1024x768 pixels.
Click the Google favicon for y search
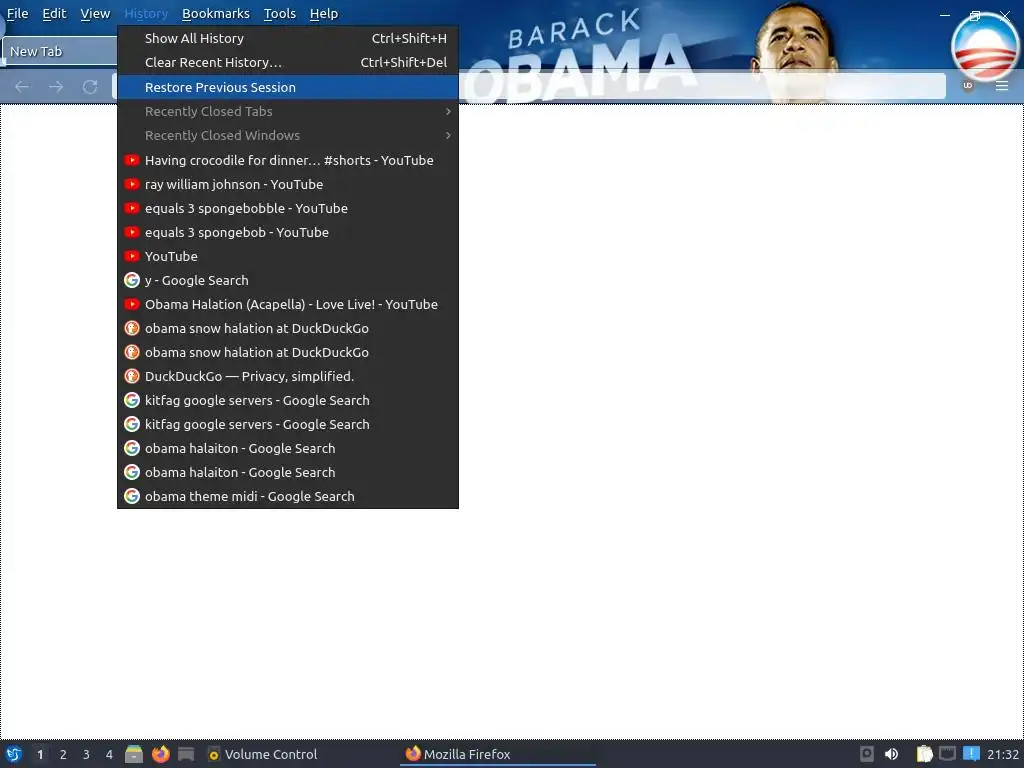coord(132,280)
